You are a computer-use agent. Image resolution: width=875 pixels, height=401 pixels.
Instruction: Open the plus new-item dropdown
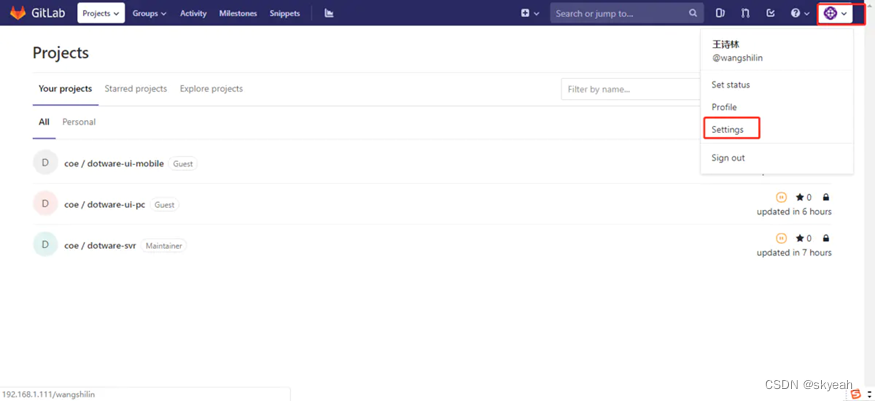(530, 13)
